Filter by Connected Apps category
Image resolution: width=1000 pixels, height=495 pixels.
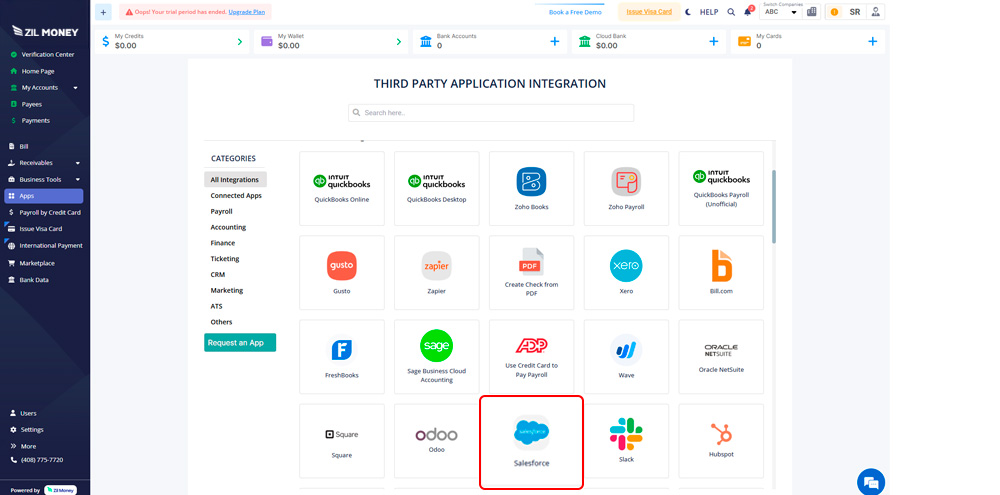236,195
